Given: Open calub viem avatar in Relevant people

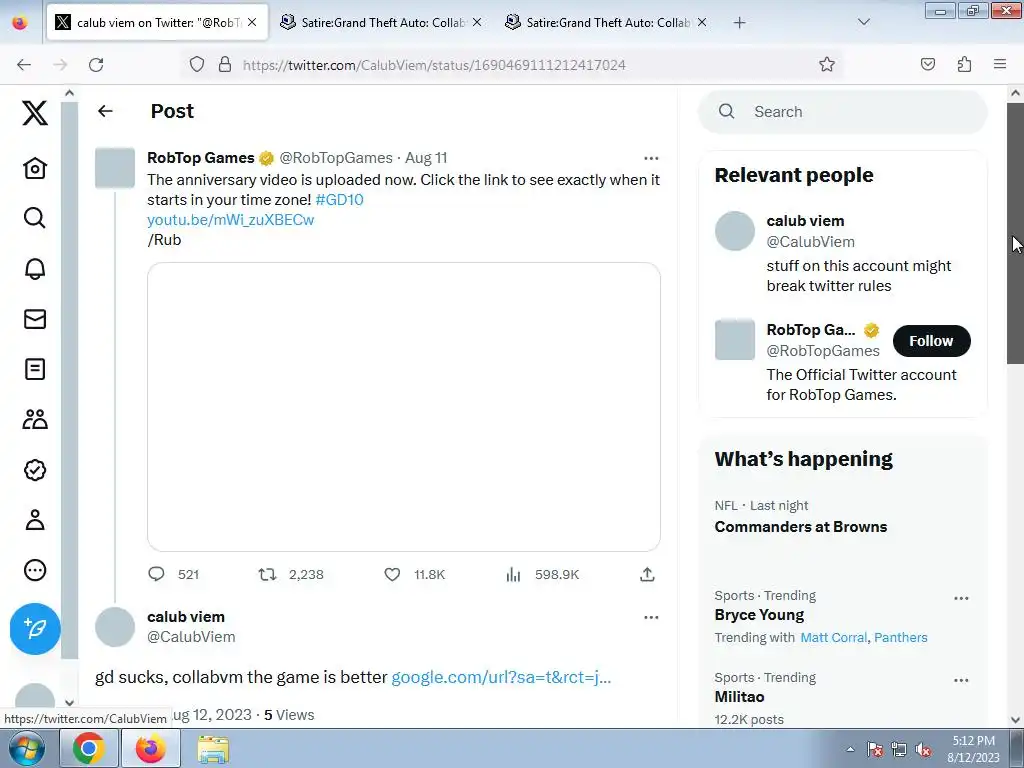Looking at the screenshot, I should click(735, 231).
